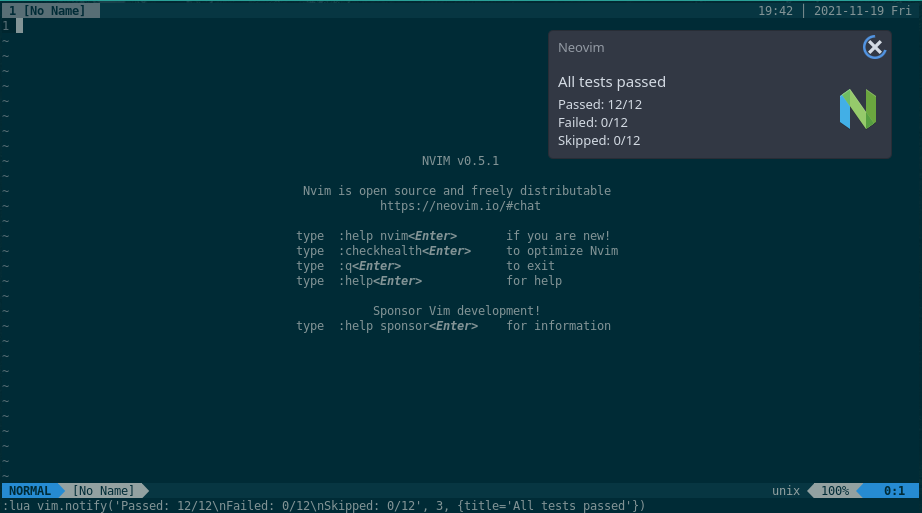This screenshot has height=513, width=922.
Task: Click the 'Skipped: 0/12' line in the notification
Action: 599,141
